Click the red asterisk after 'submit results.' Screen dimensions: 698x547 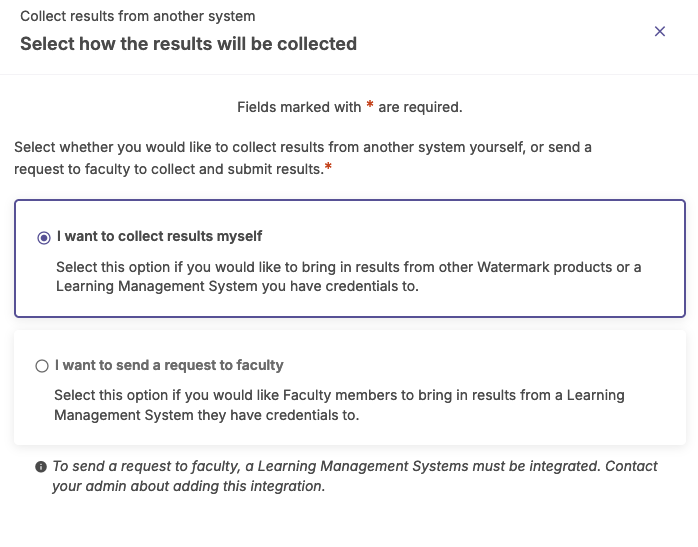(x=328, y=167)
